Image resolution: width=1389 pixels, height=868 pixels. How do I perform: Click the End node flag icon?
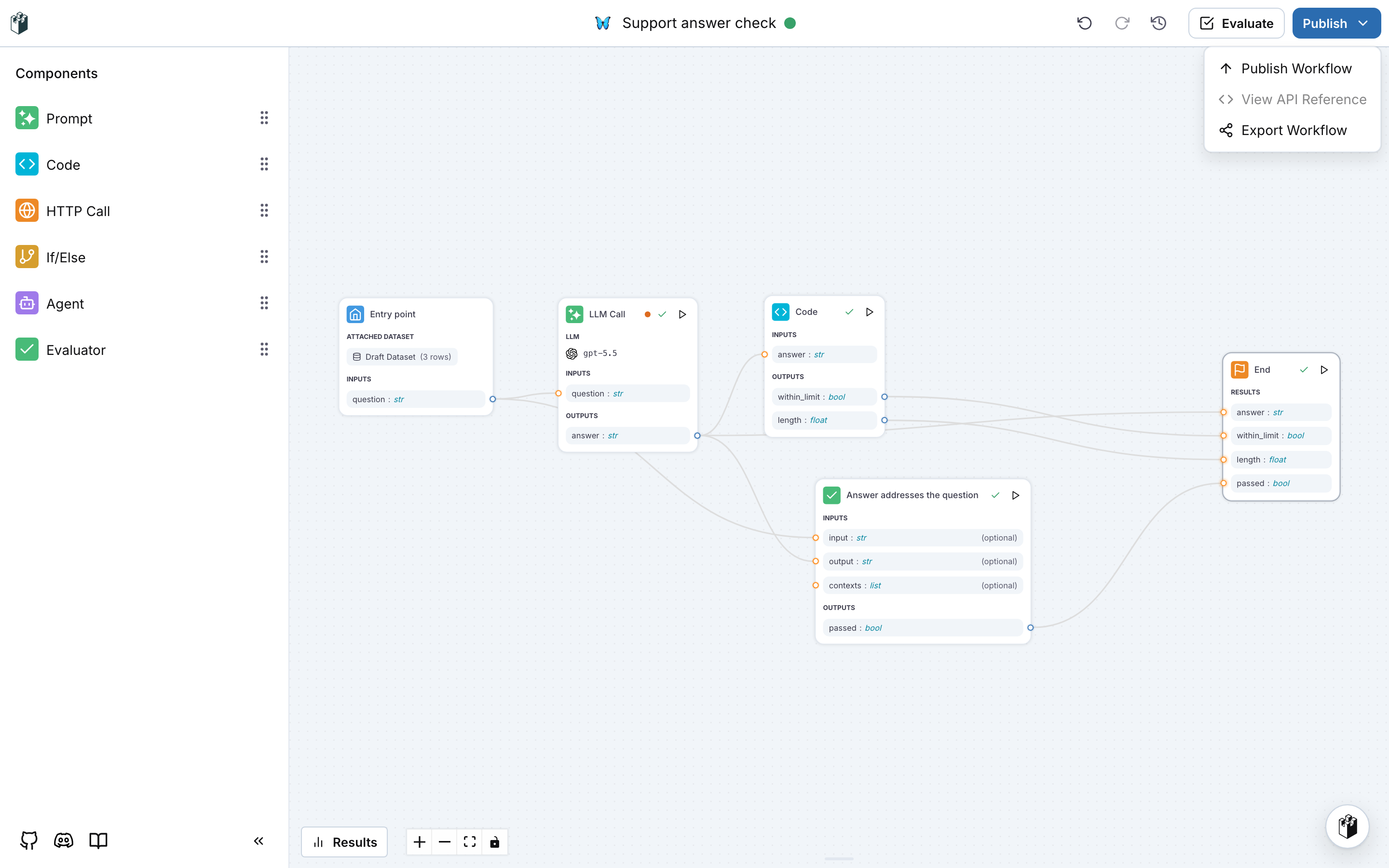coord(1239,370)
